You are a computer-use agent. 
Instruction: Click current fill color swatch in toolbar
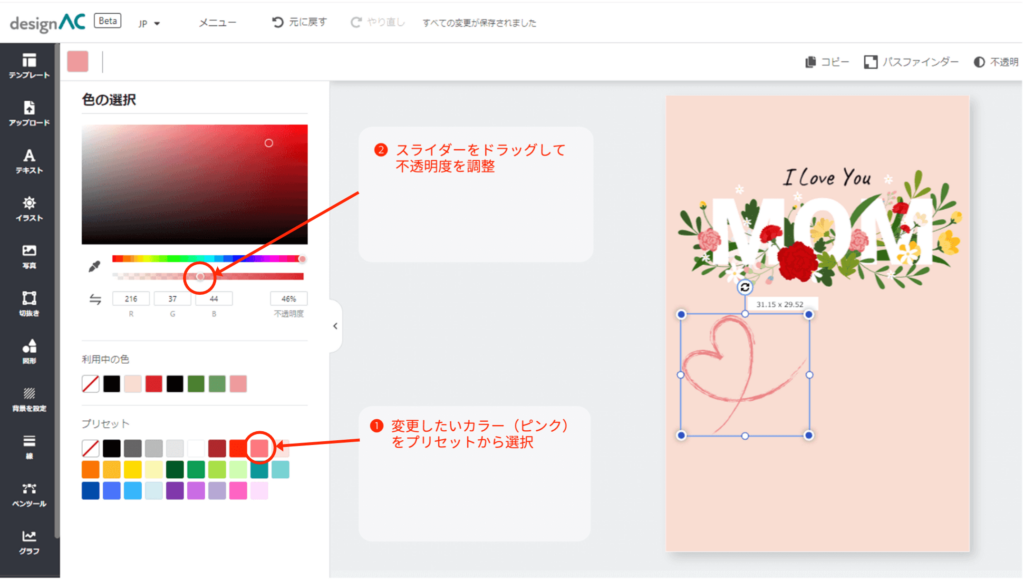(x=78, y=61)
